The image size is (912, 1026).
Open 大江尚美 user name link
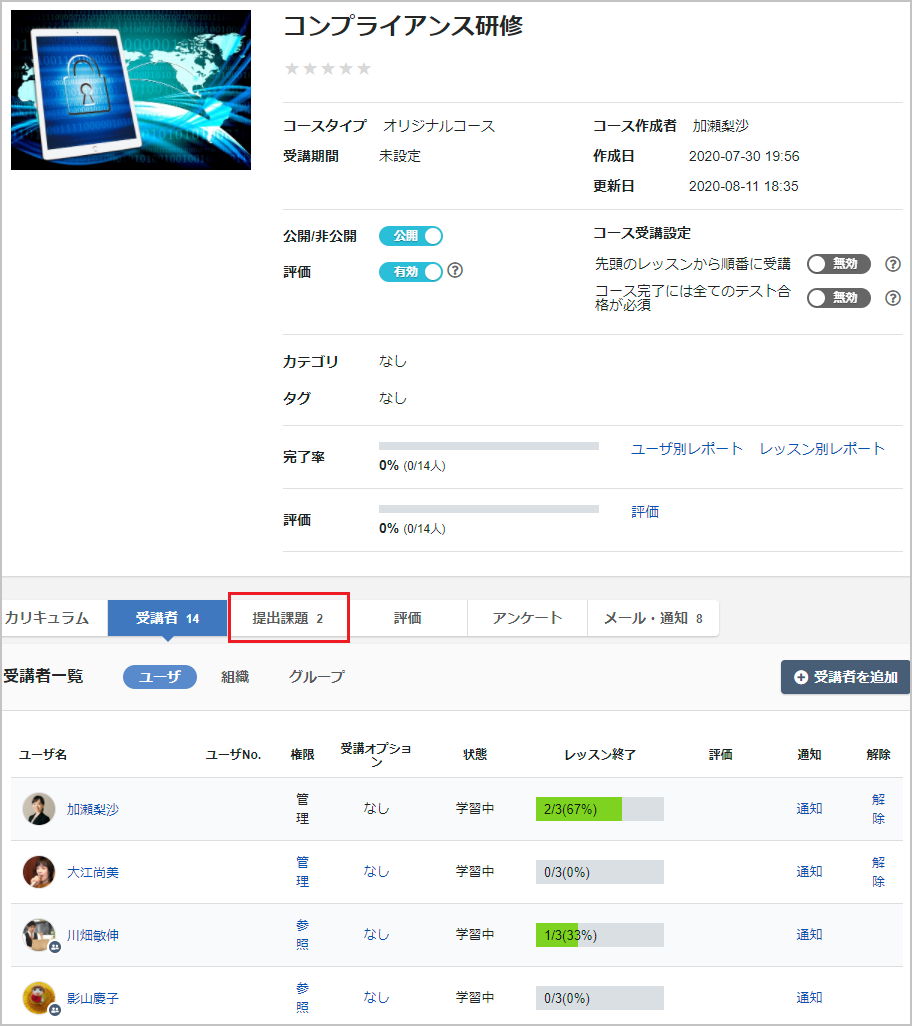93,872
